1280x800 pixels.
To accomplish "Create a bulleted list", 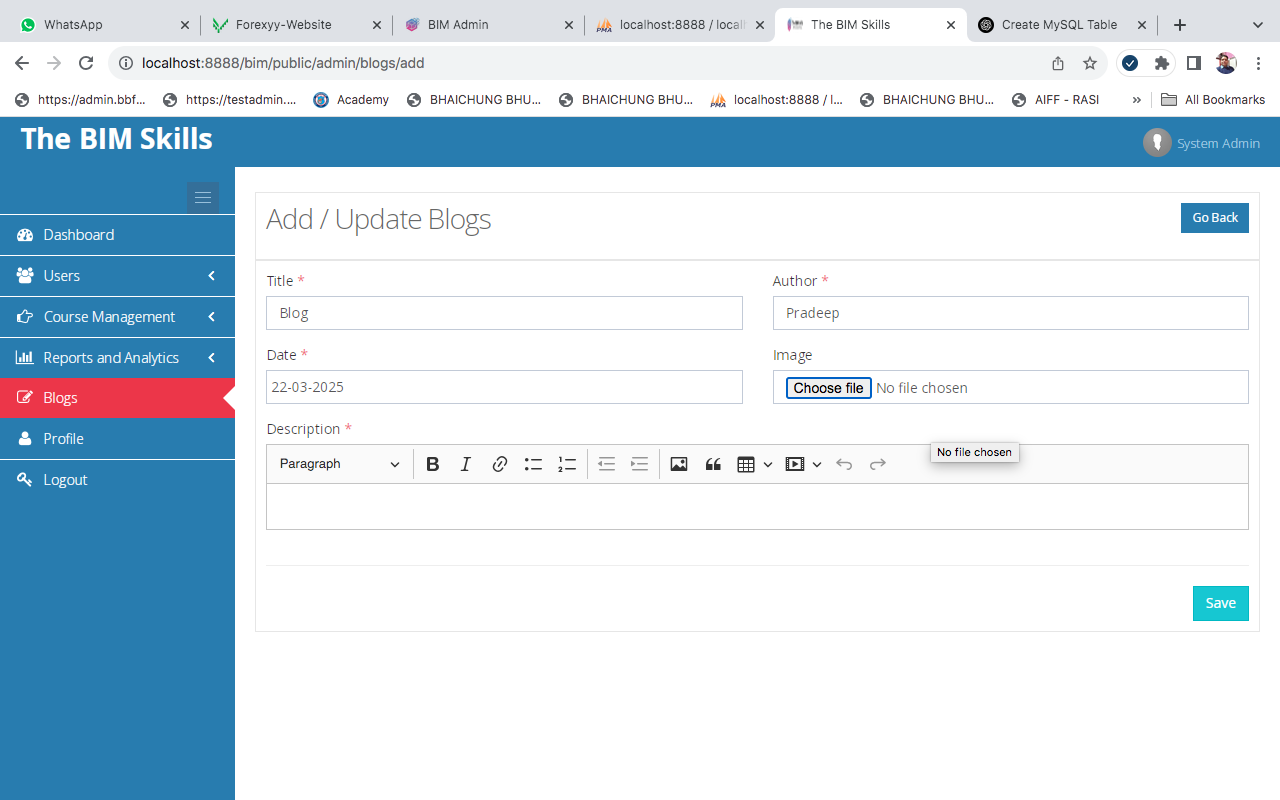I will 533,464.
